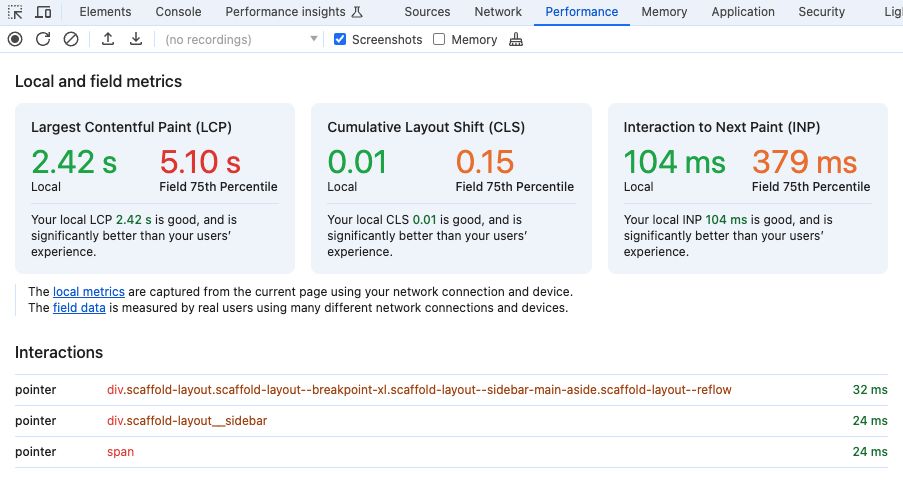Screen dimensions: 903x493
Task: Click the span interaction element
Action: [120, 452]
